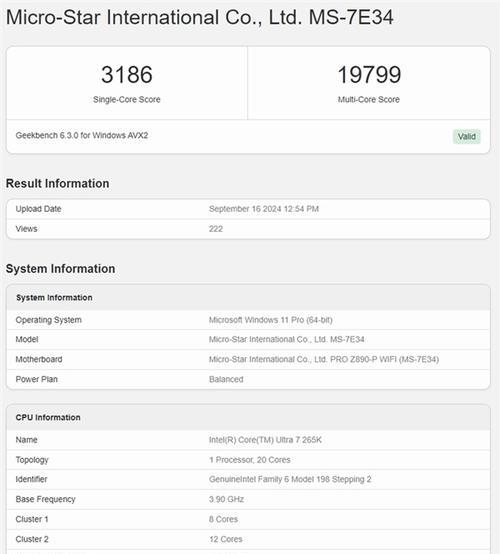The height and width of the screenshot is (554, 500).
Task: Click the green 'Valid' badge
Action: coord(466,136)
